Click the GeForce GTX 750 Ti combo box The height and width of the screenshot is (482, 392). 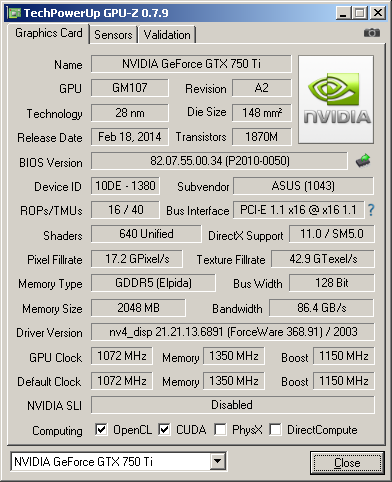tap(118, 461)
